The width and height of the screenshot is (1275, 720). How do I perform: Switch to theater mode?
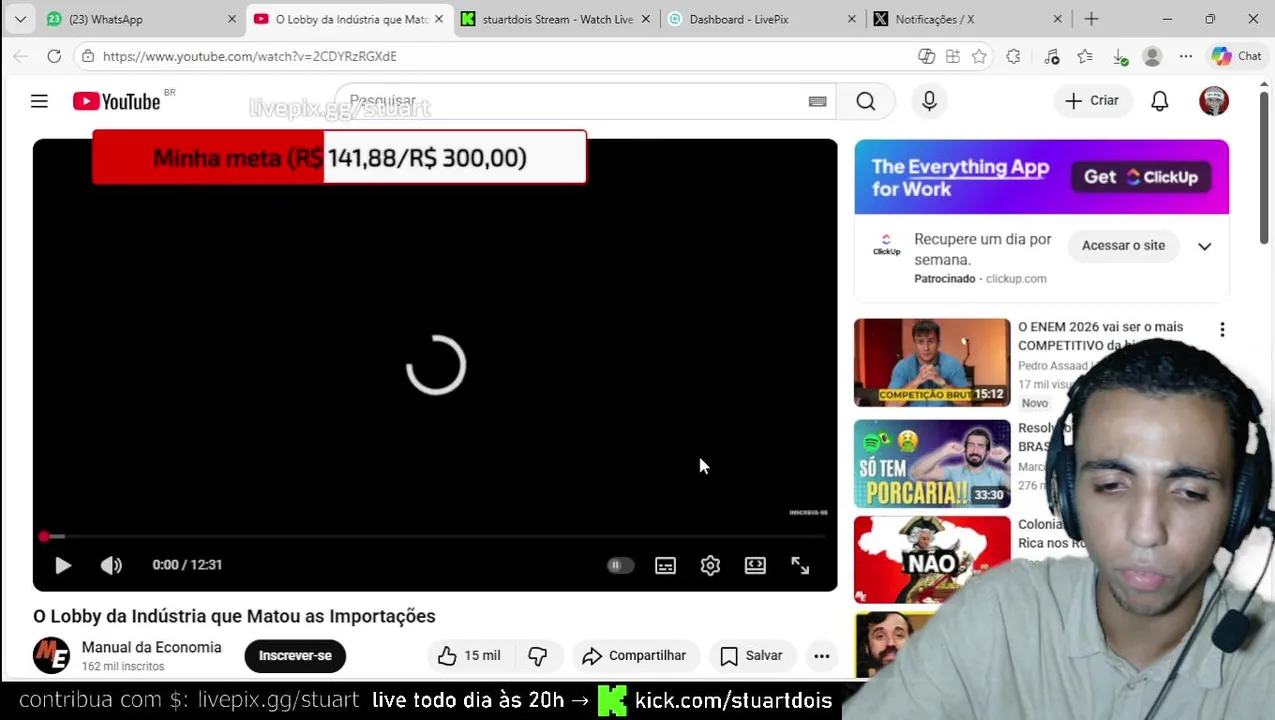[x=755, y=565]
